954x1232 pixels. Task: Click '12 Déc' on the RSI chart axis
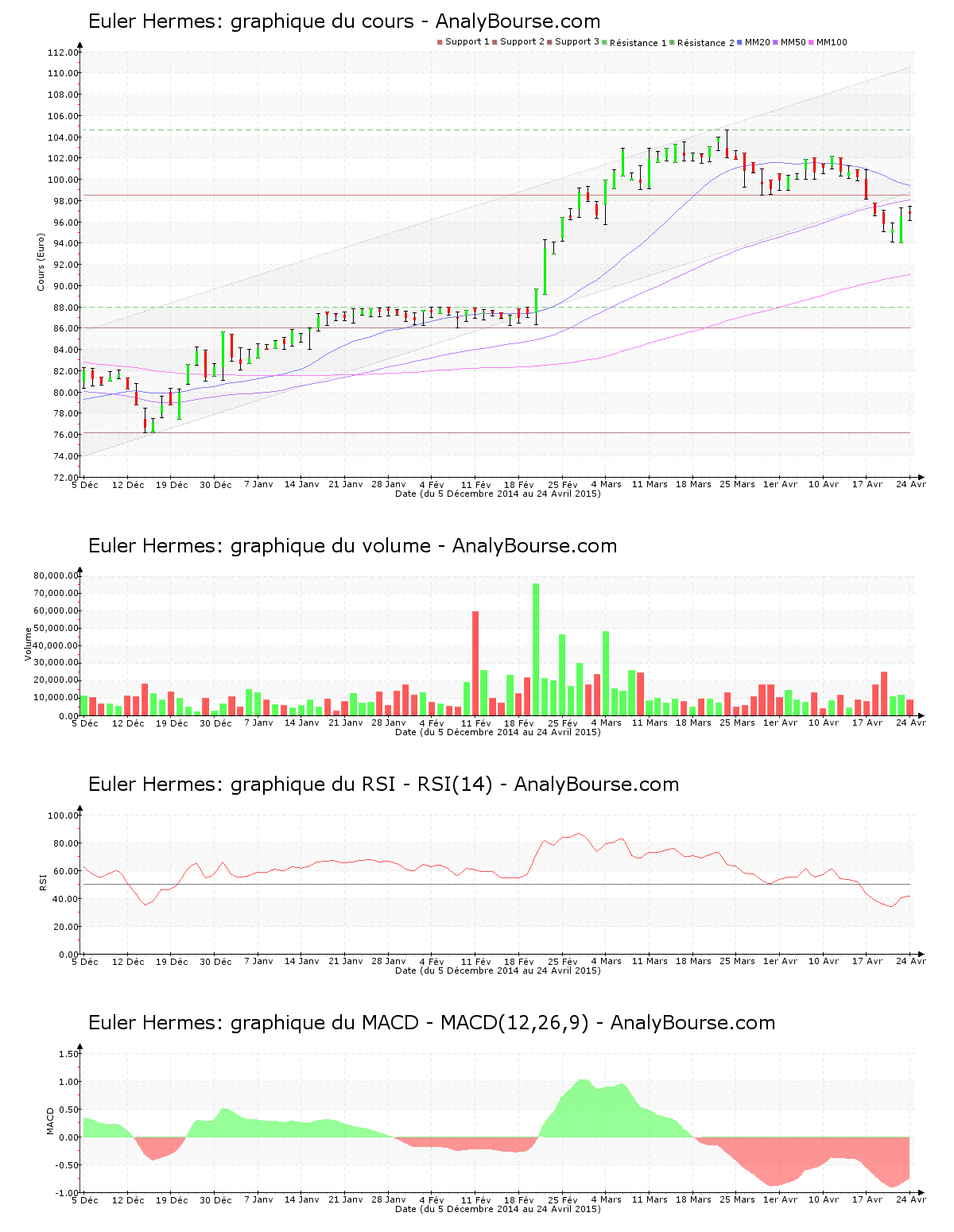[129, 962]
